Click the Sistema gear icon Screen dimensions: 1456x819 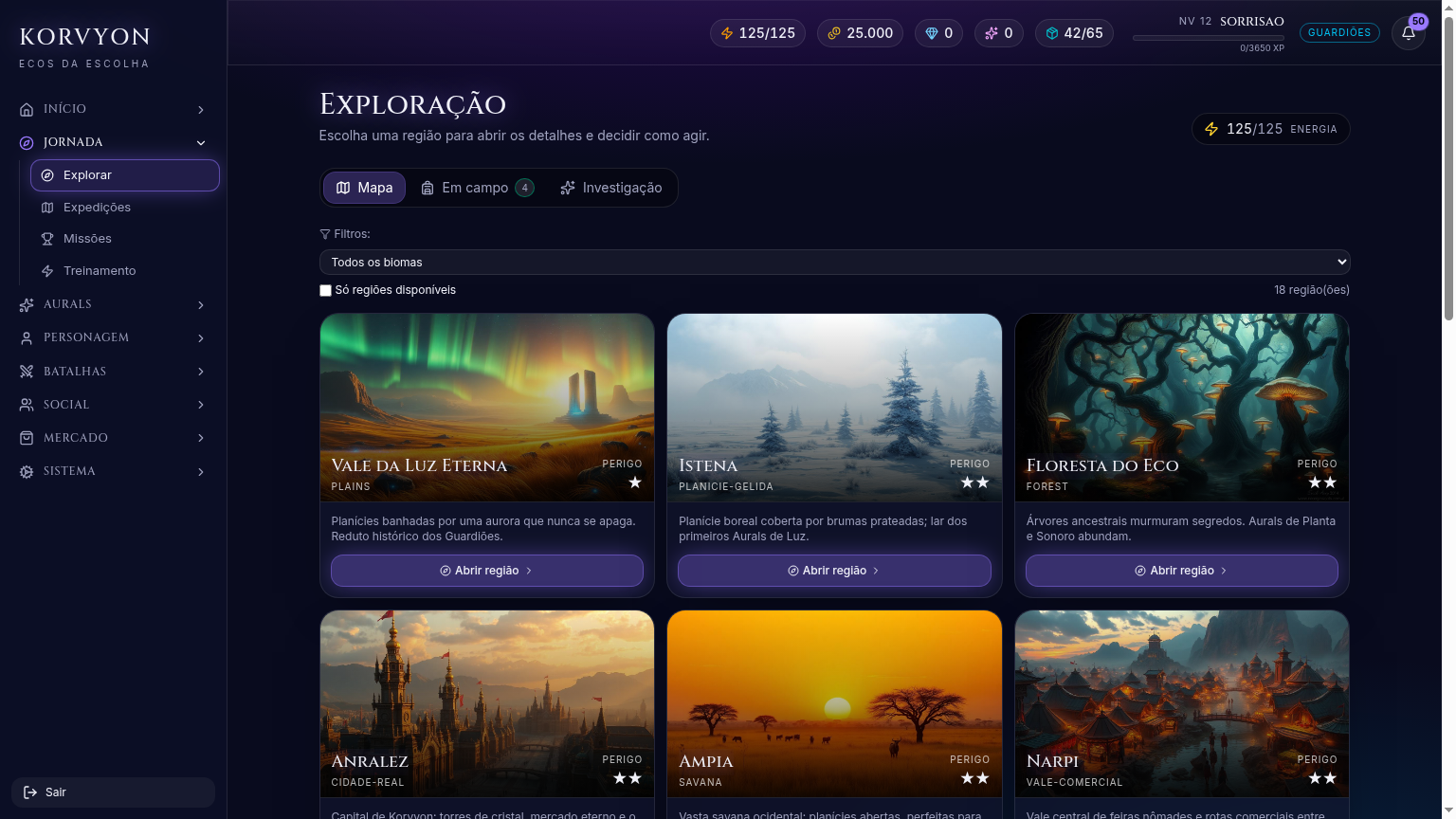click(x=27, y=472)
